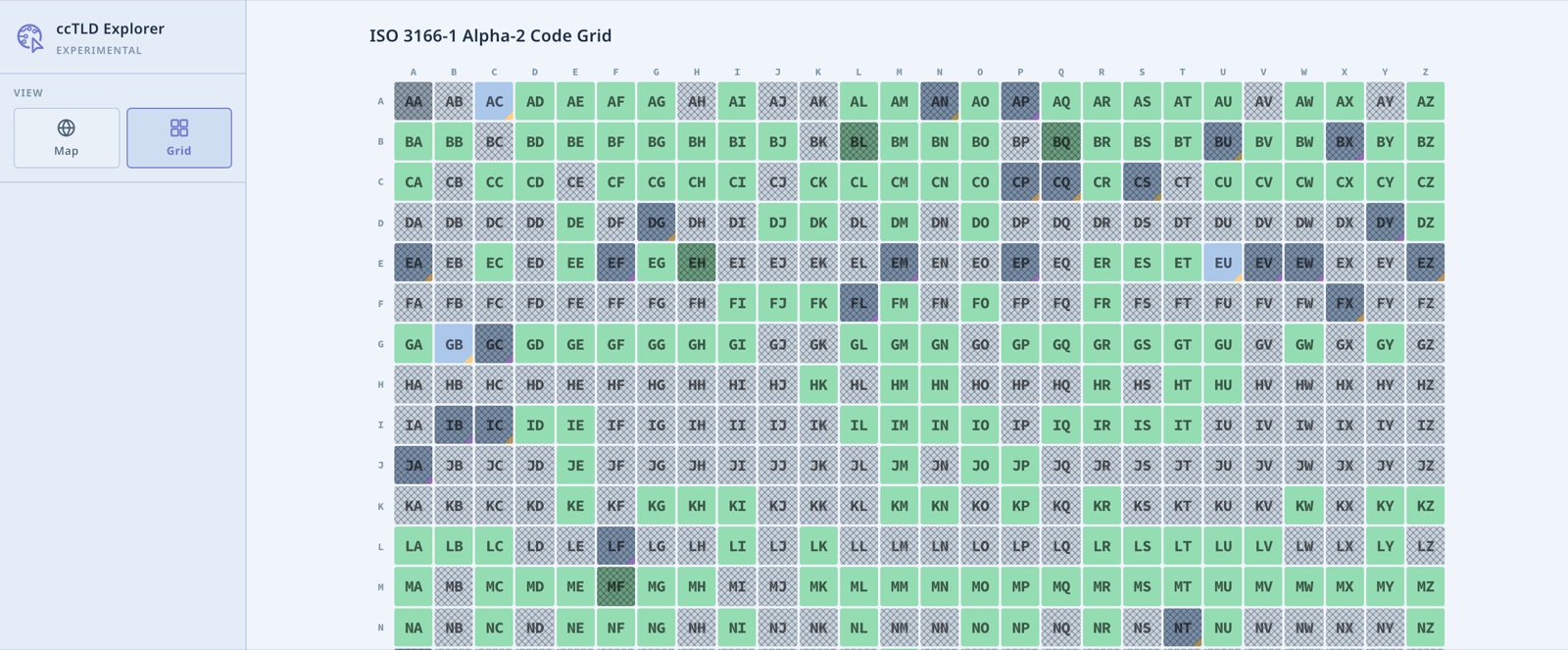This screenshot has width=1568, height=650.
Task: Select the MX code cell
Action: pyautogui.click(x=1345, y=586)
